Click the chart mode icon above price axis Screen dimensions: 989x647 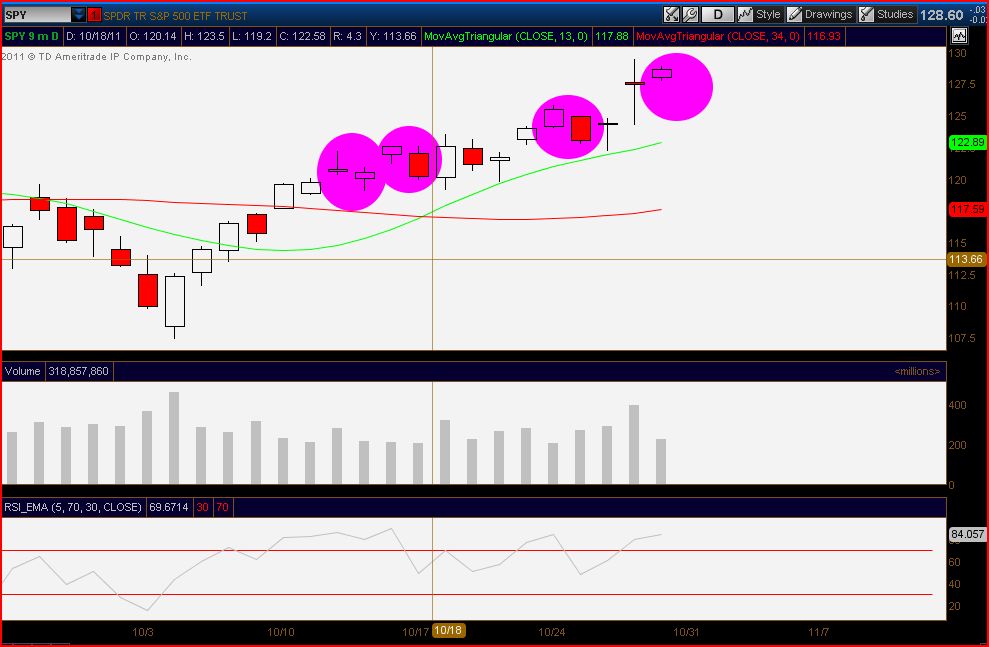click(x=959, y=36)
